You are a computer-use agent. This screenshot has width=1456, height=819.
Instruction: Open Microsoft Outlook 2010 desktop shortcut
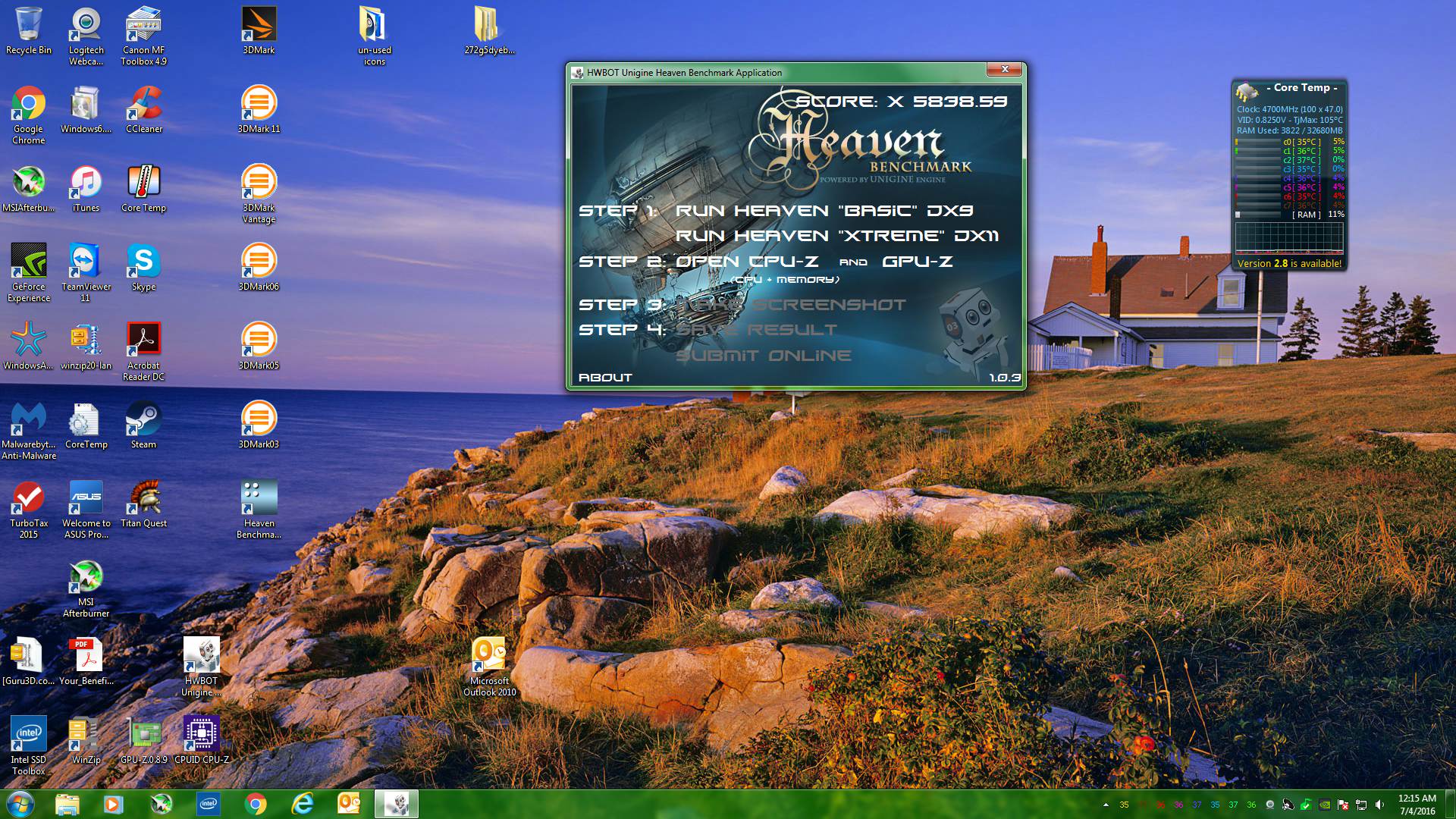(x=490, y=667)
